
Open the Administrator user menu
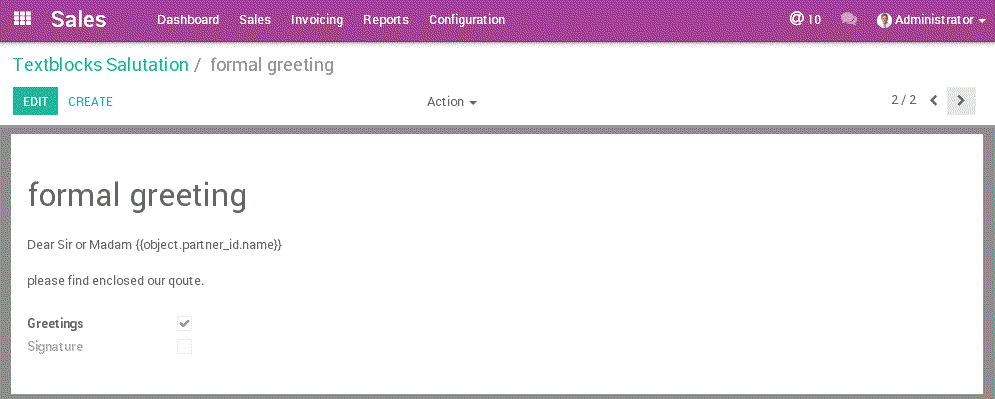click(x=931, y=20)
